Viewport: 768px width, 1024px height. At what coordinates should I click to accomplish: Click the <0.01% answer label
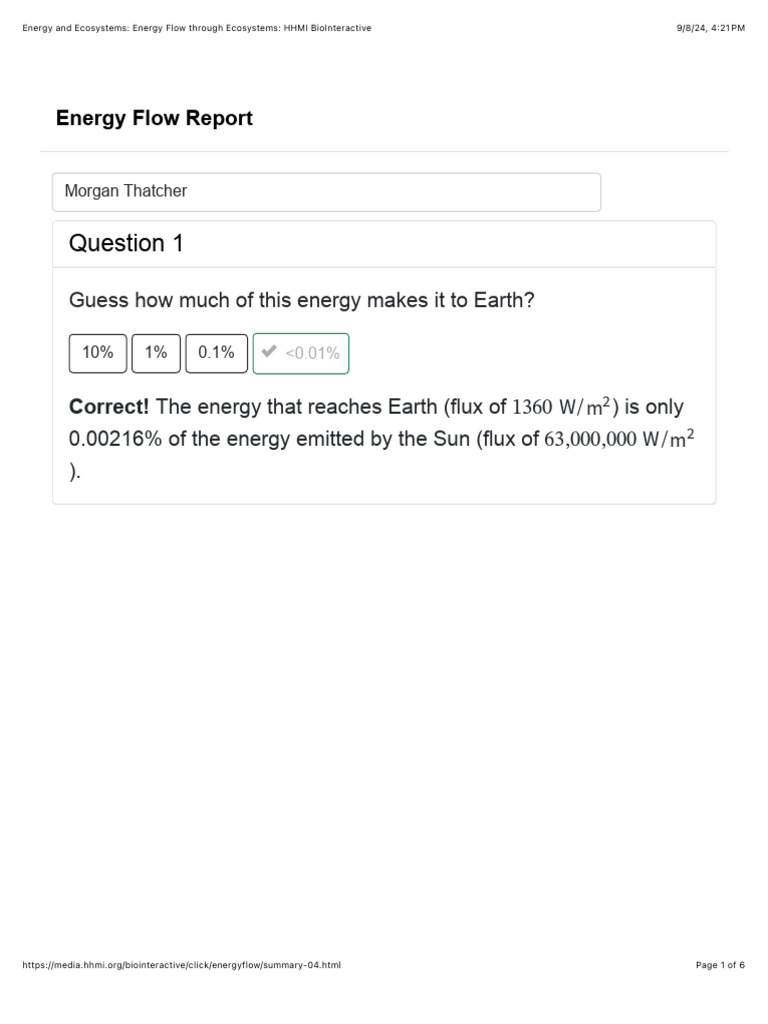click(x=312, y=353)
